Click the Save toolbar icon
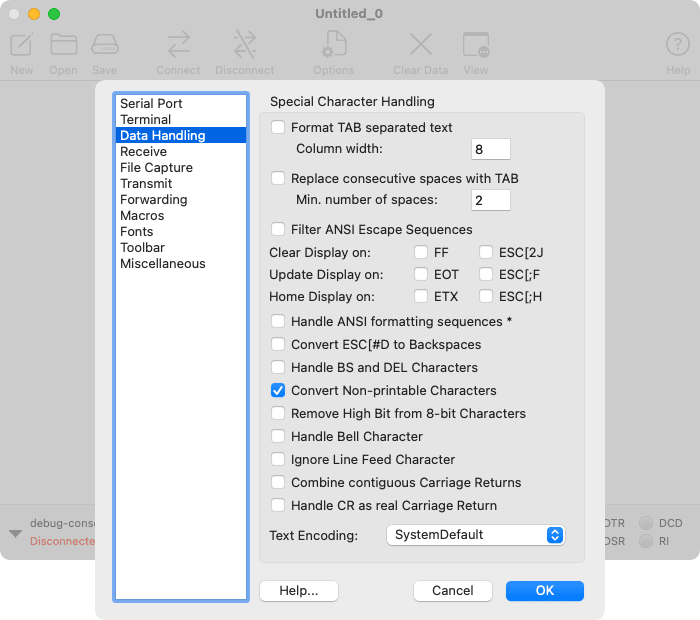The width and height of the screenshot is (700, 620). click(105, 45)
